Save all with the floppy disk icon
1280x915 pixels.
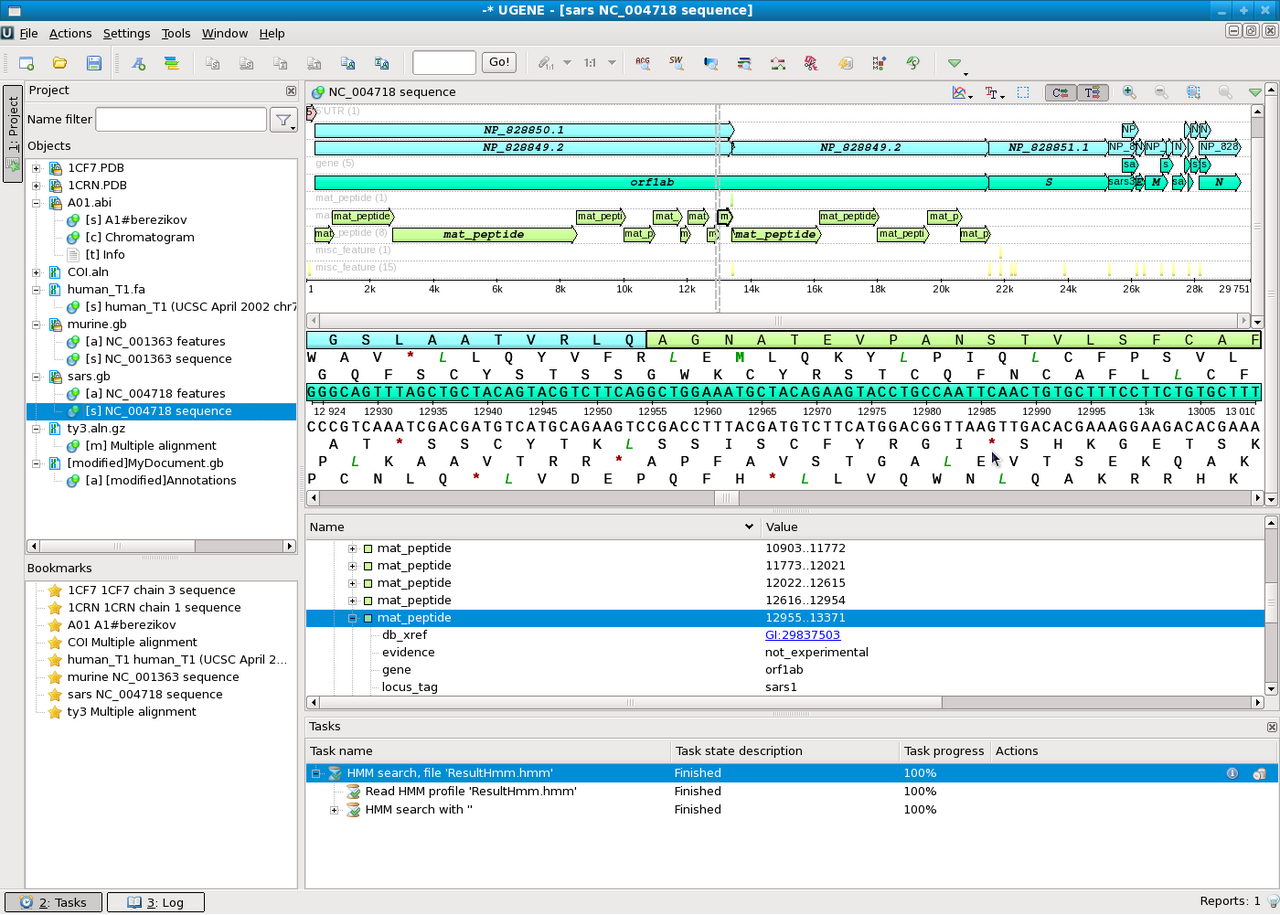click(x=94, y=63)
